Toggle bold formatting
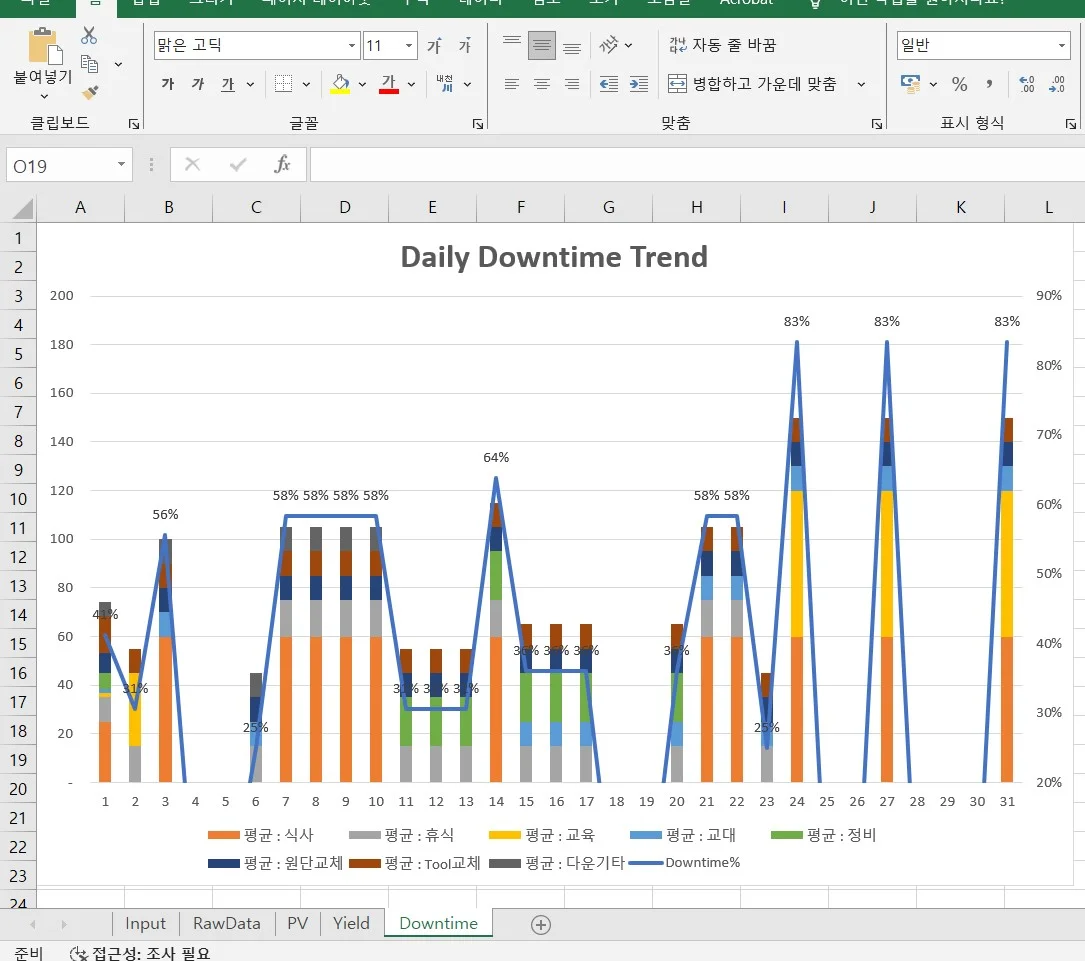1085x961 pixels. 167,84
